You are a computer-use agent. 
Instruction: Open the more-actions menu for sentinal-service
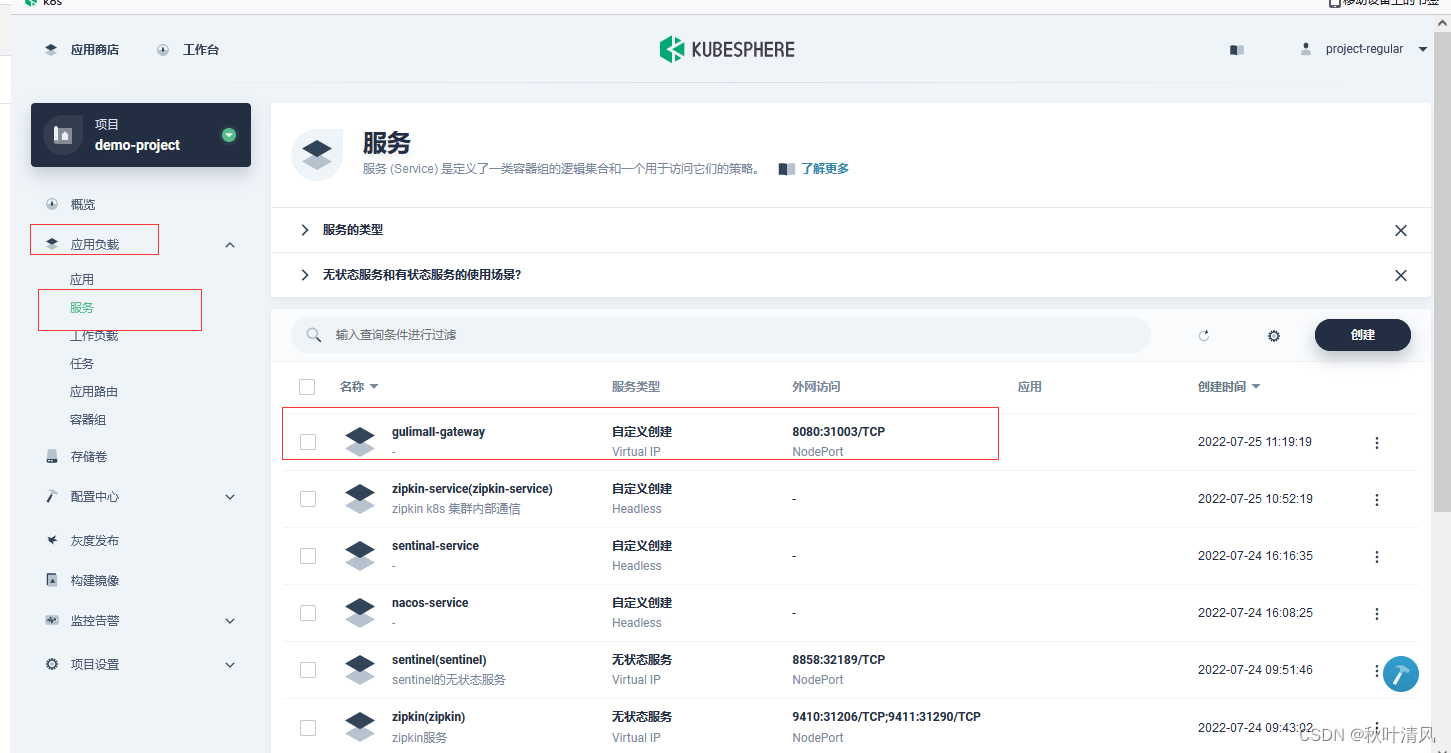1377,557
